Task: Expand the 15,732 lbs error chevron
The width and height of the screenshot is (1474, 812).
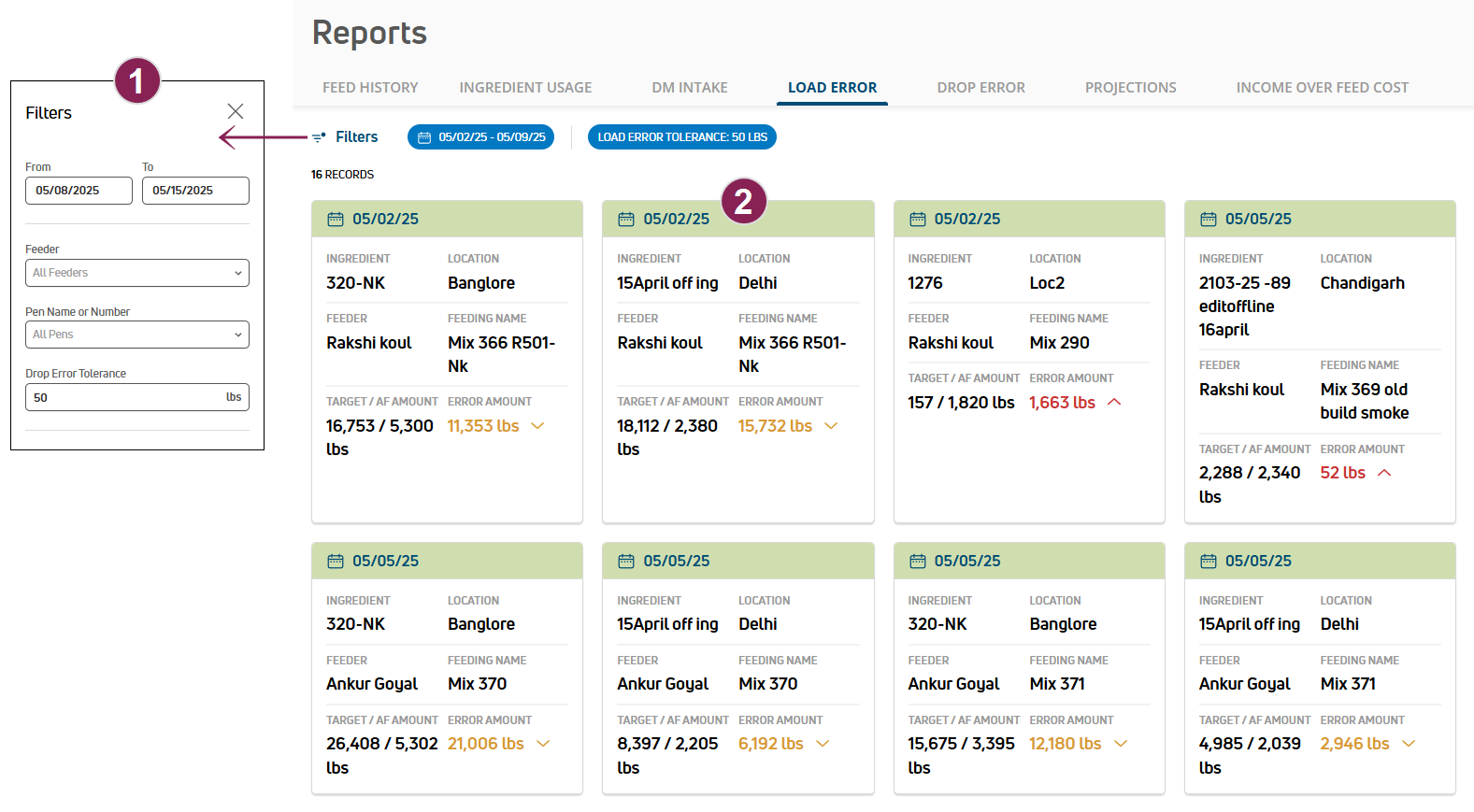Action: coord(831,426)
